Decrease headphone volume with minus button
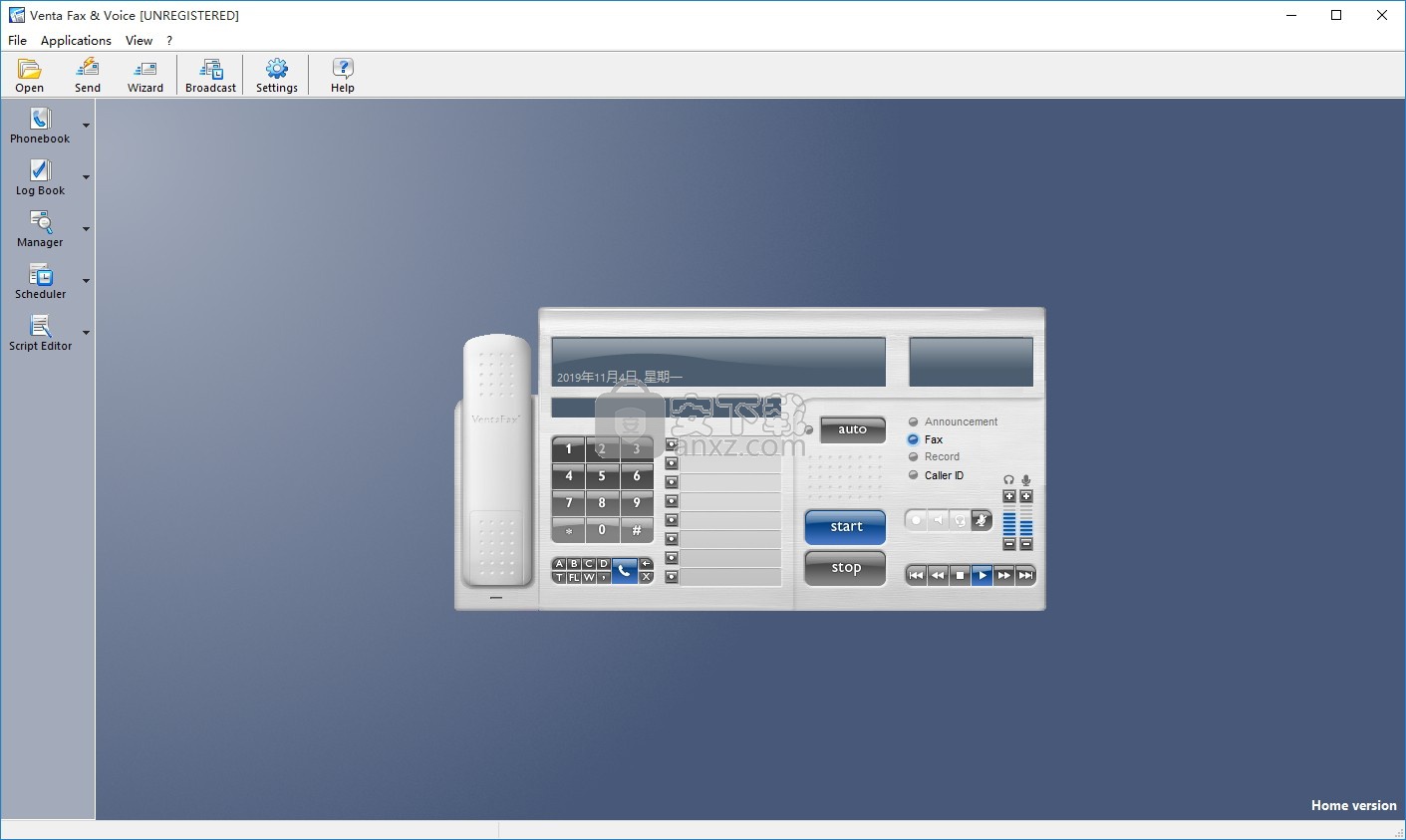Image resolution: width=1406 pixels, height=840 pixels. (x=1009, y=544)
